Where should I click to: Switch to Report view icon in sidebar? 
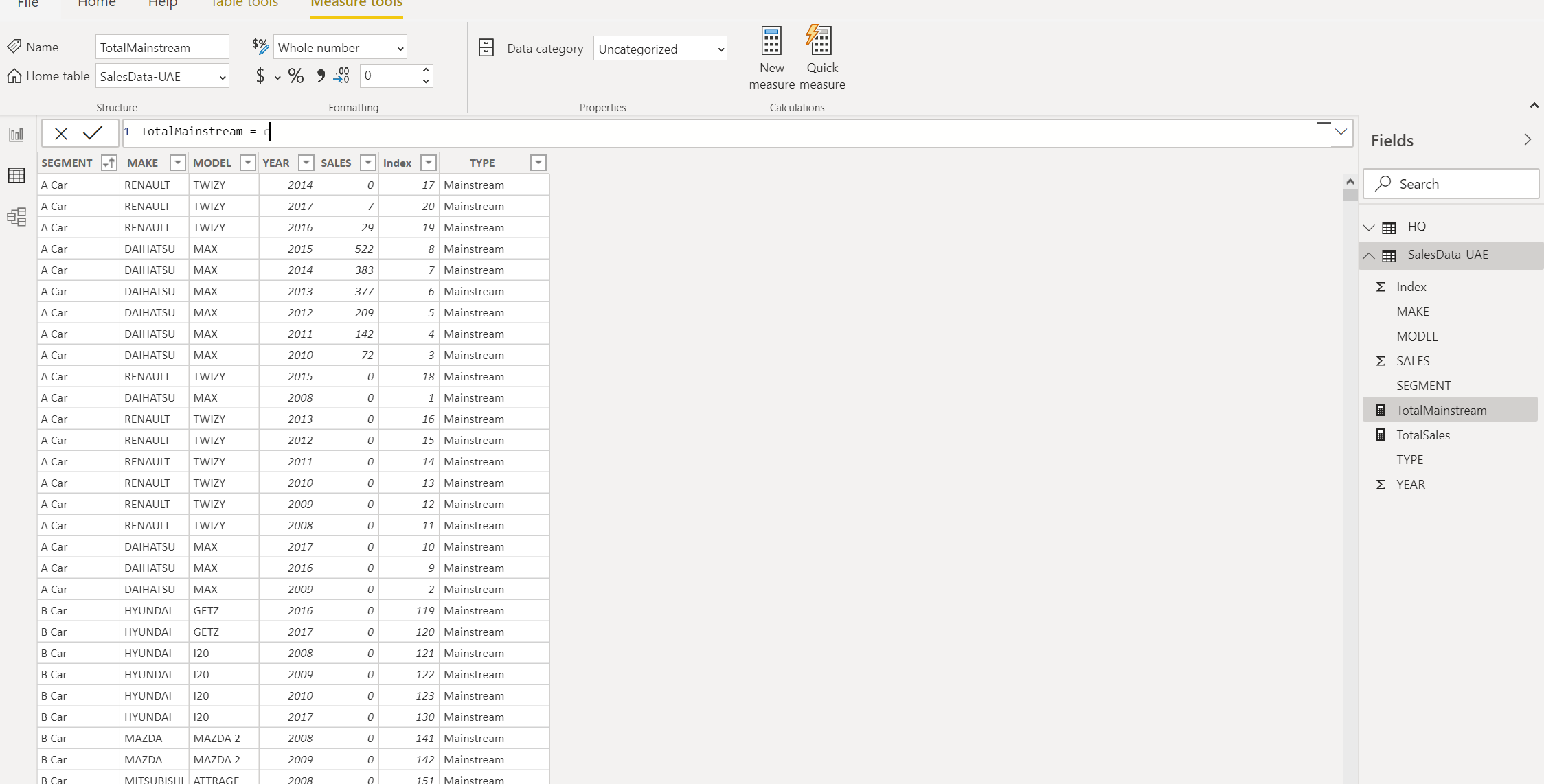click(x=16, y=135)
